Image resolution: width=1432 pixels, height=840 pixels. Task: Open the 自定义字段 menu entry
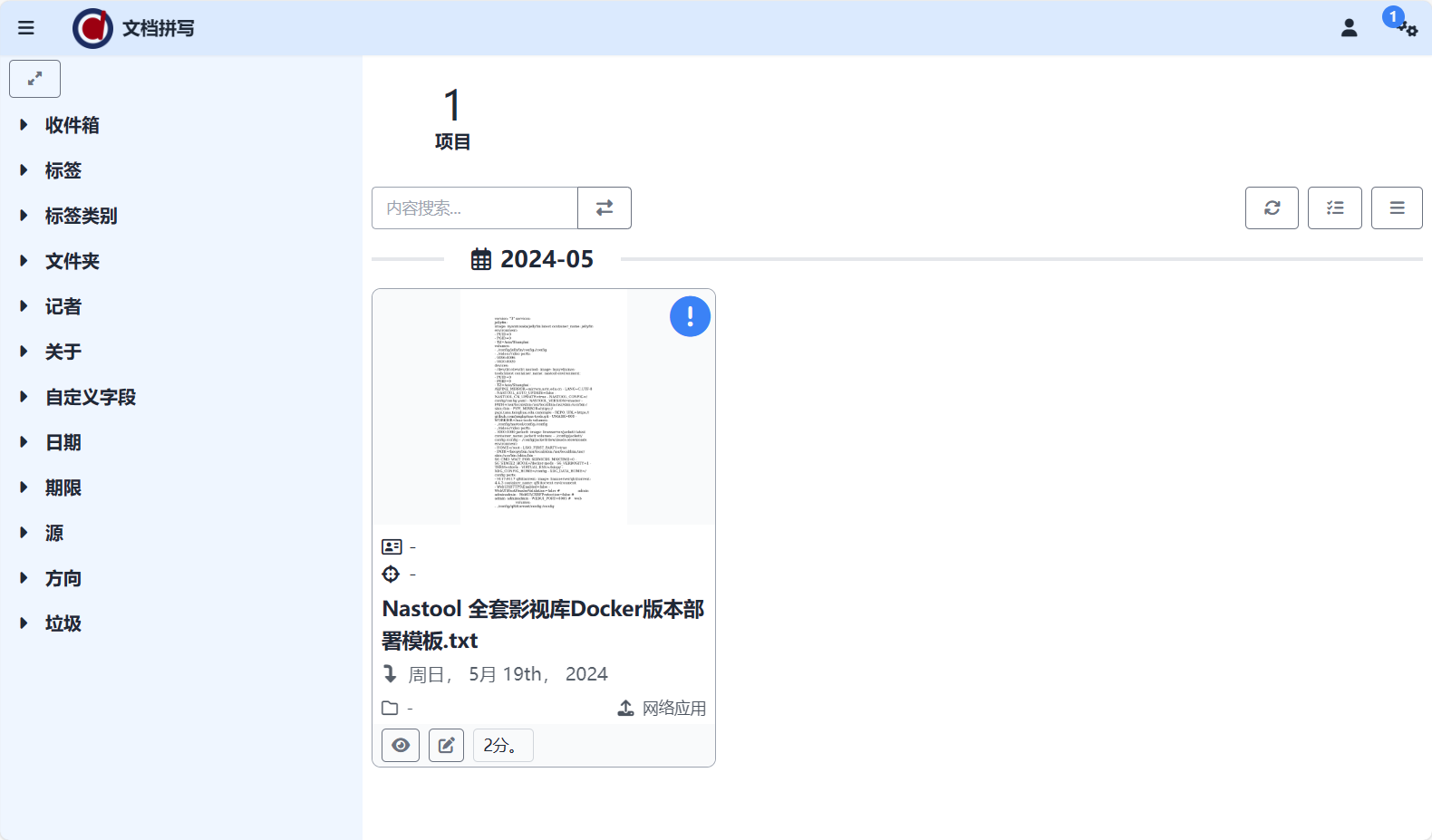point(90,397)
